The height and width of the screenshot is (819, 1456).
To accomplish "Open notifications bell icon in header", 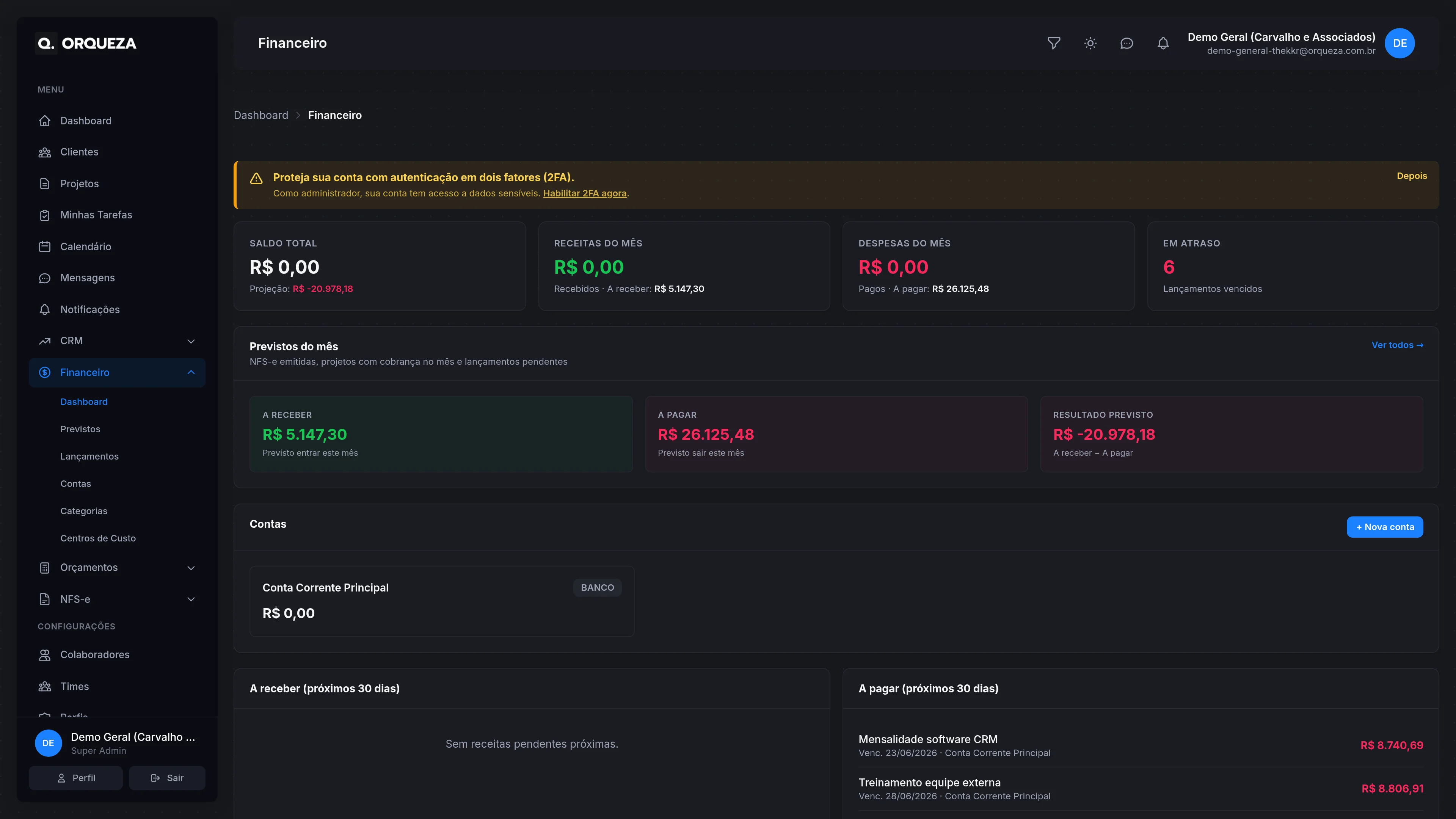I will click(1163, 44).
